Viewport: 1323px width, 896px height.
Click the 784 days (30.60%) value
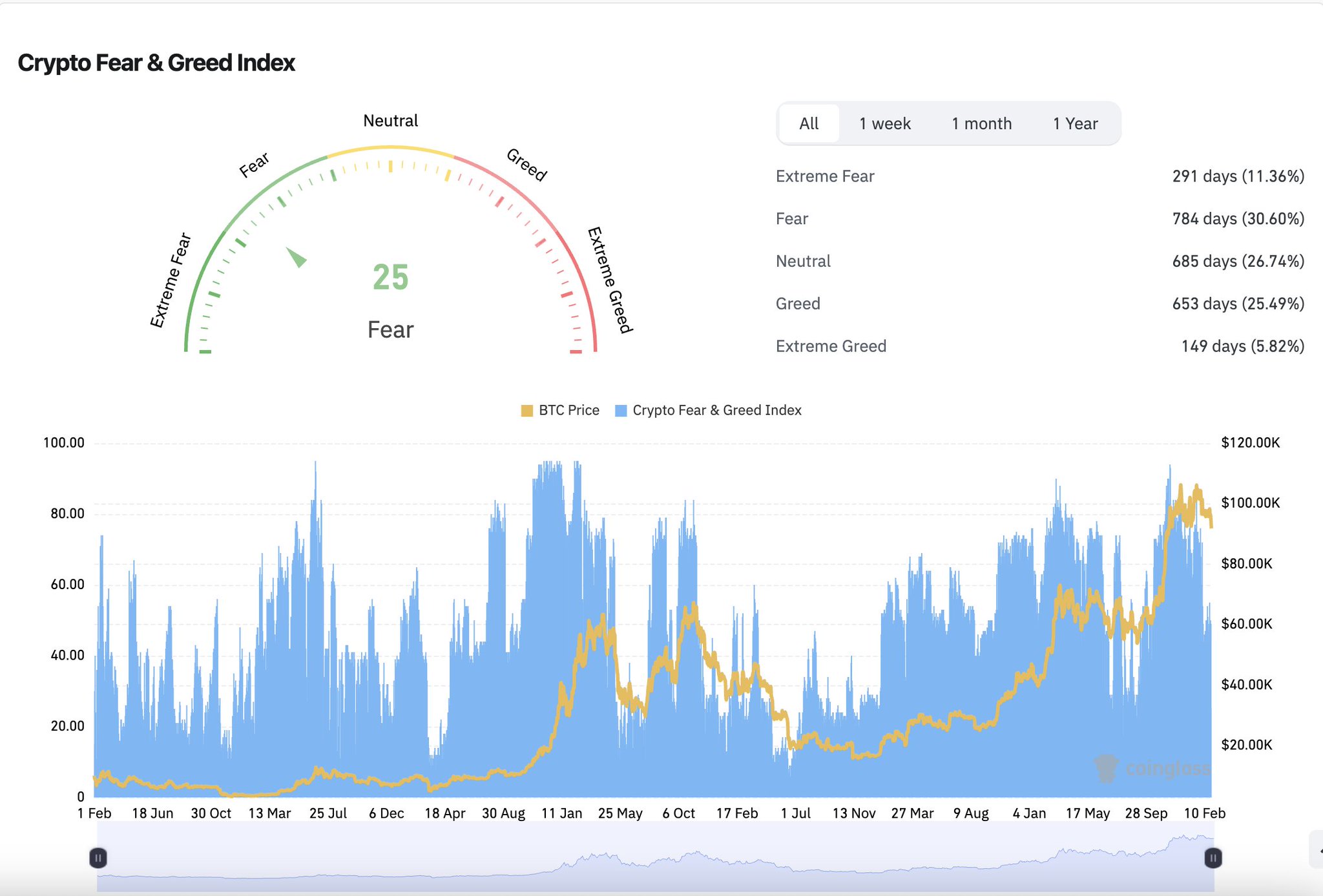1238,219
